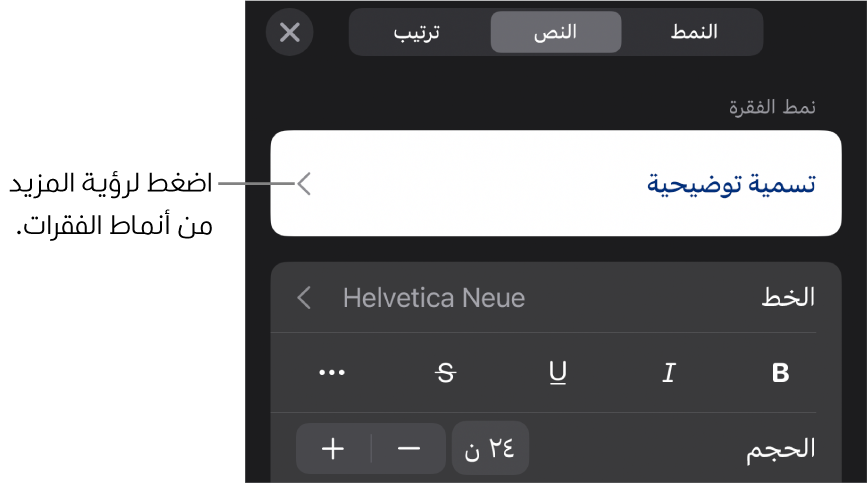Increase font size with plus button
The width and height of the screenshot is (867, 484).
point(333,449)
